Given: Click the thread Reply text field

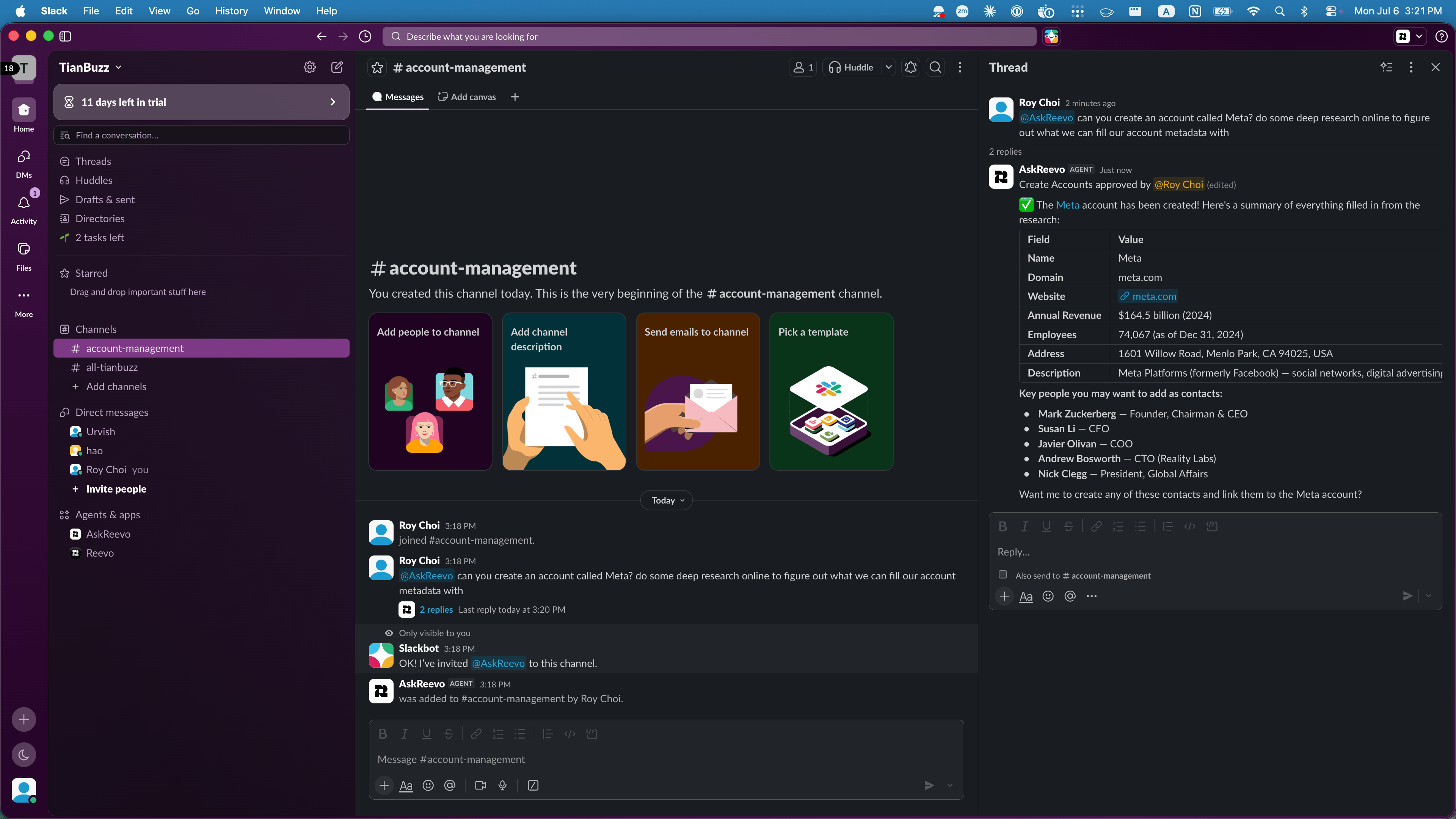Looking at the screenshot, I should [x=1215, y=552].
